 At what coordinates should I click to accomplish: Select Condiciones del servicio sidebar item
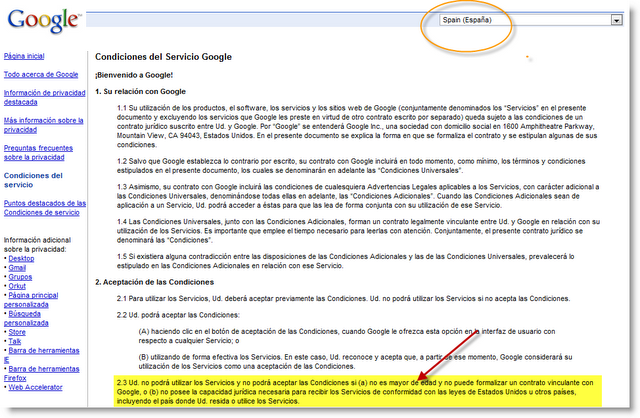click(33, 180)
